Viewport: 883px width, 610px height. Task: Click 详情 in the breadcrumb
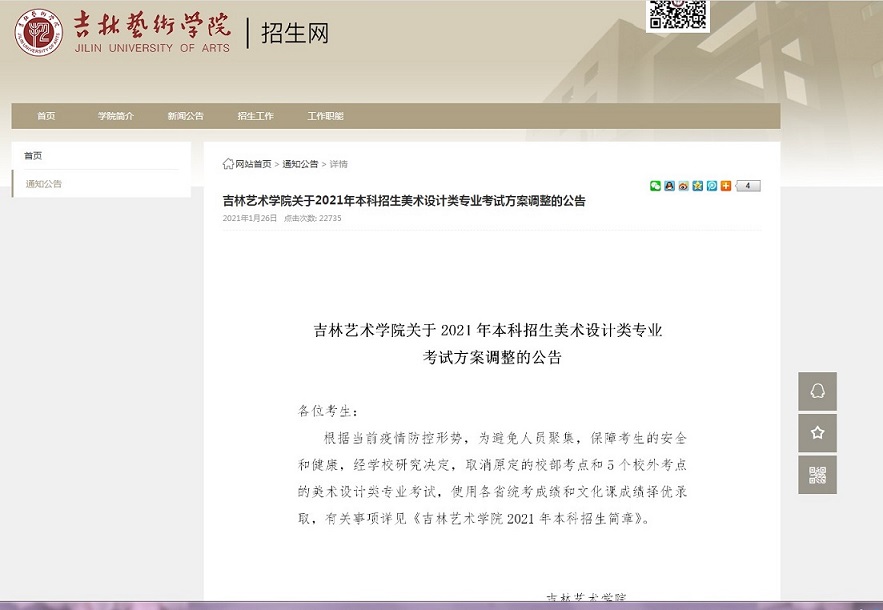point(338,164)
